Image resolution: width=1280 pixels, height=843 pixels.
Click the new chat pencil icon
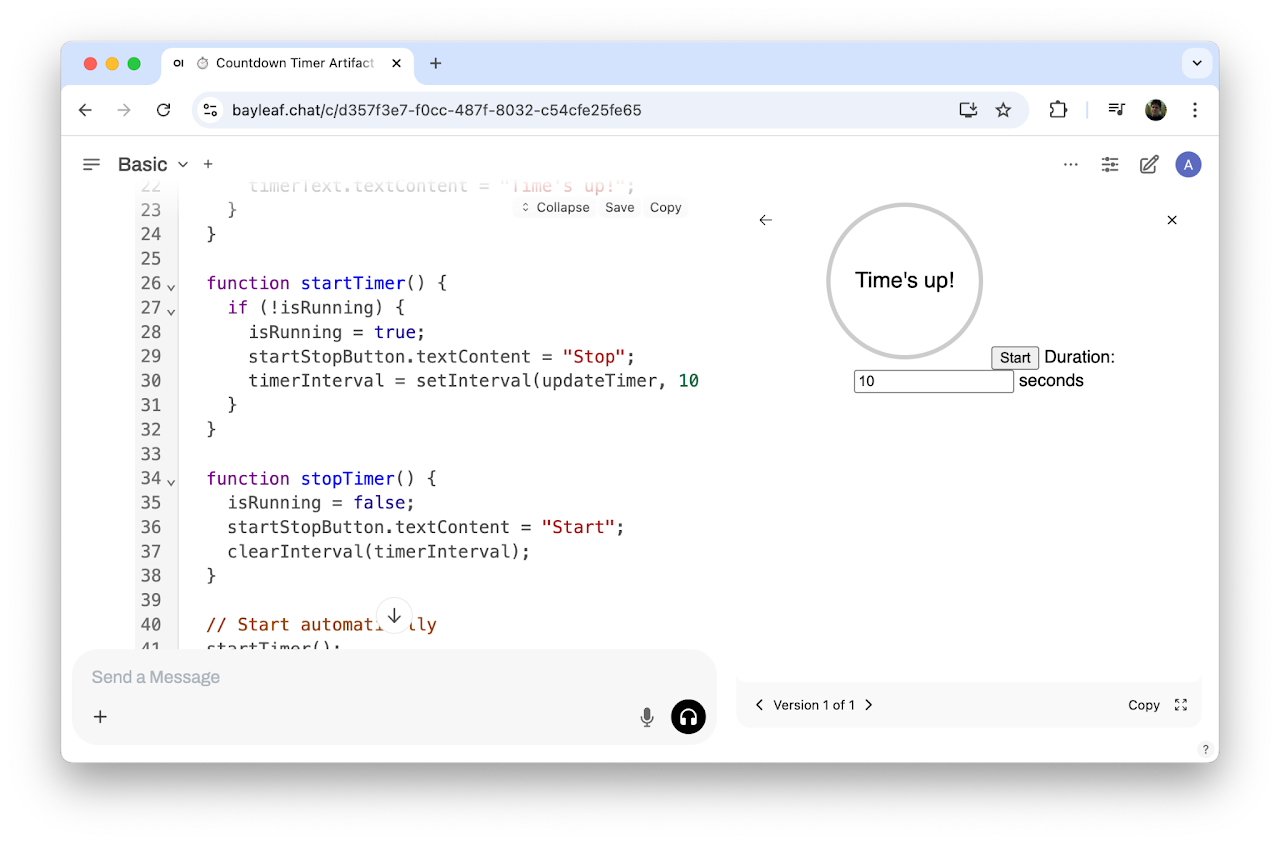click(x=1148, y=165)
